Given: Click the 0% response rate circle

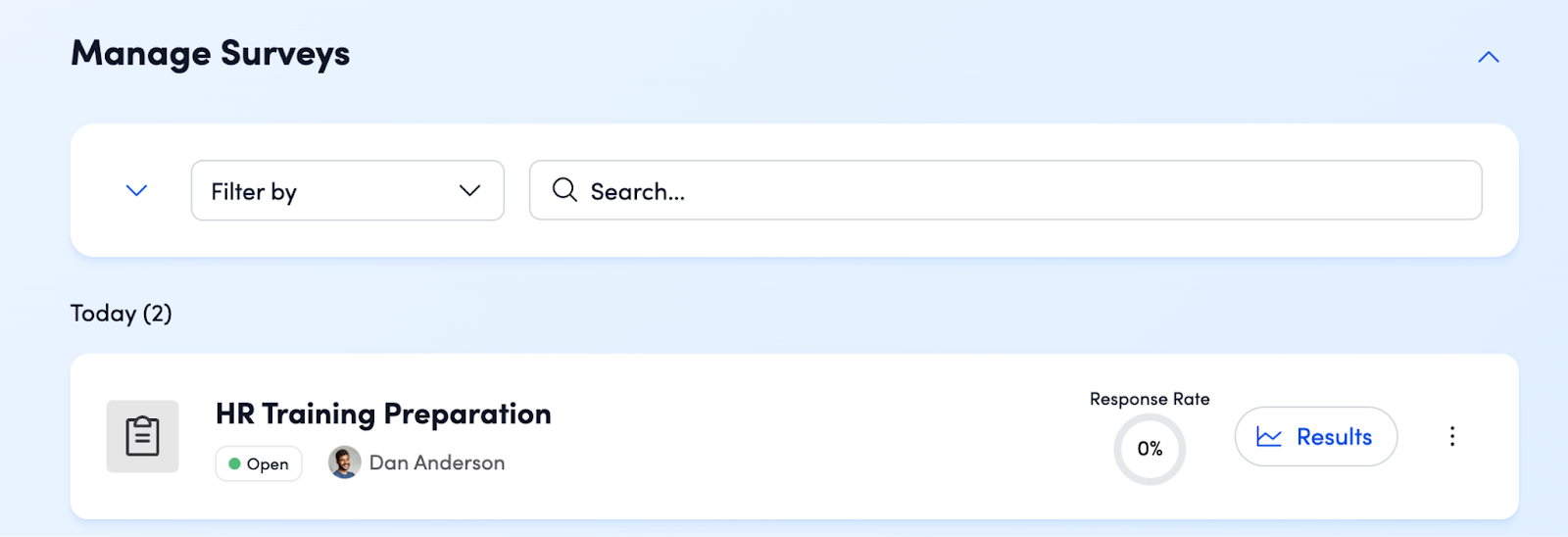Looking at the screenshot, I should [x=1150, y=449].
